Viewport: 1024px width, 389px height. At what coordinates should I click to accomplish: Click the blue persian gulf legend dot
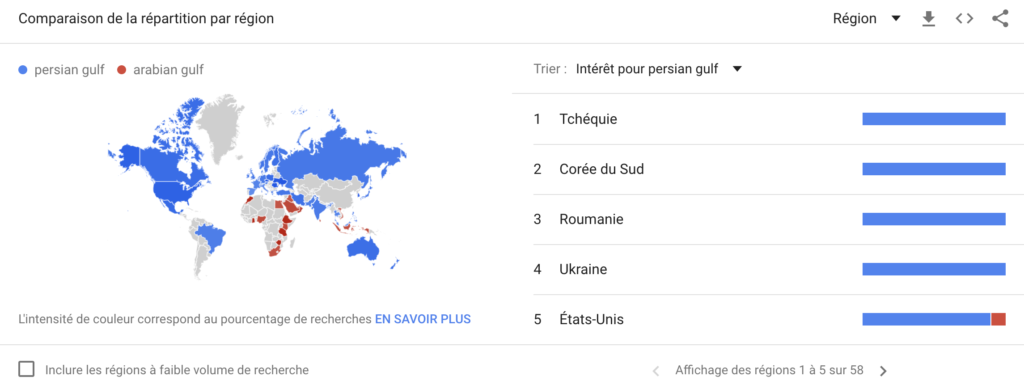coord(23,70)
